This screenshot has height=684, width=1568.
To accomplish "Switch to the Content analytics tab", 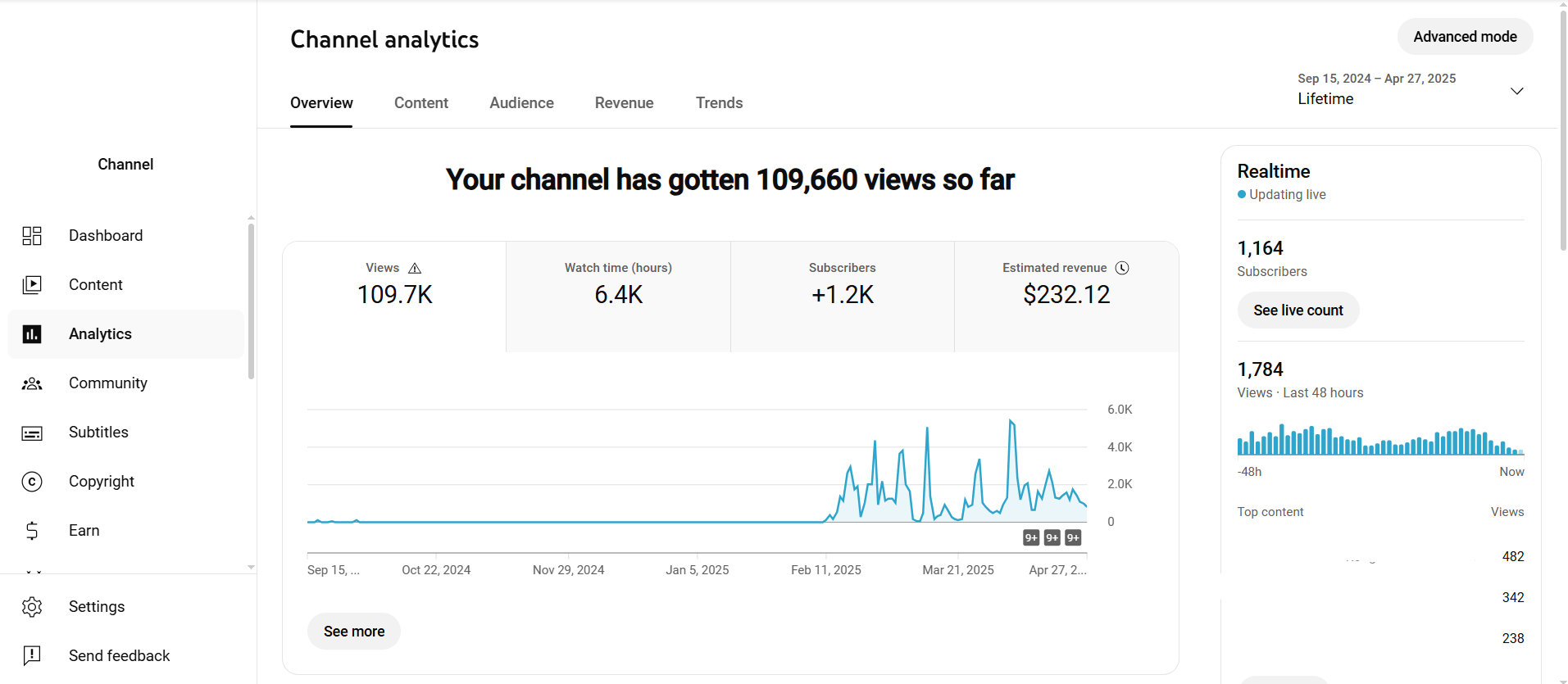I will (x=421, y=103).
